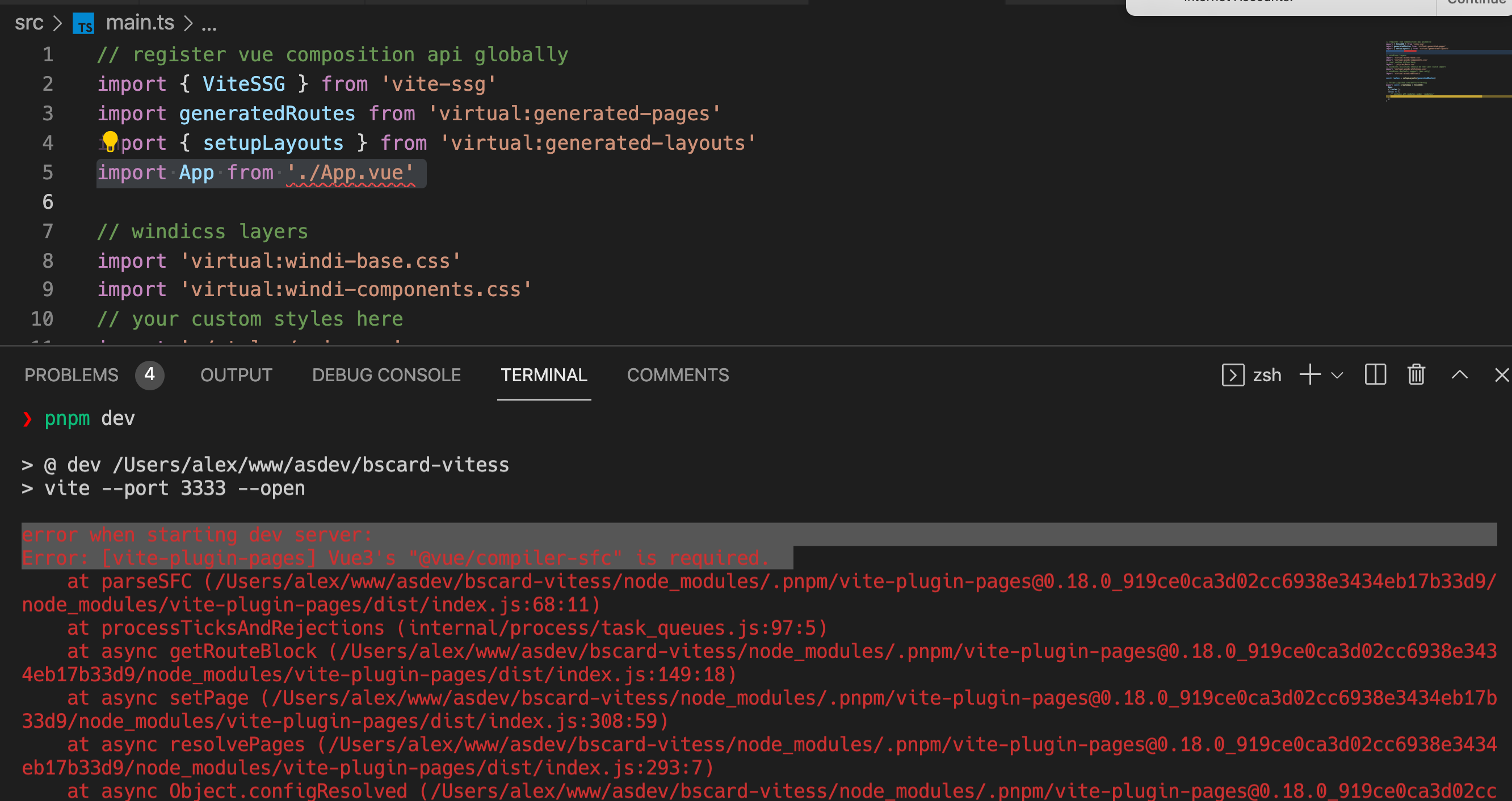Click line number 1 in the gutter
Screen dimensions: 1512x801
pos(48,54)
